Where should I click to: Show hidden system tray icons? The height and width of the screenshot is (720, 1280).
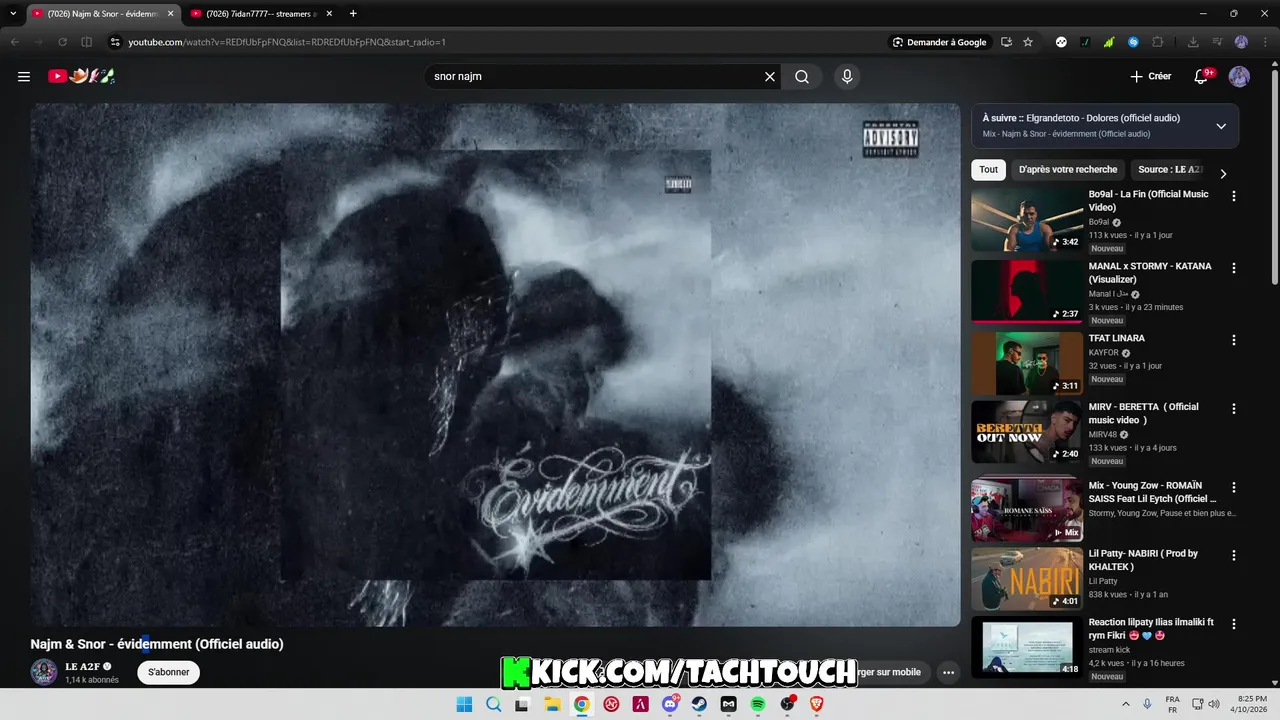[1126, 704]
